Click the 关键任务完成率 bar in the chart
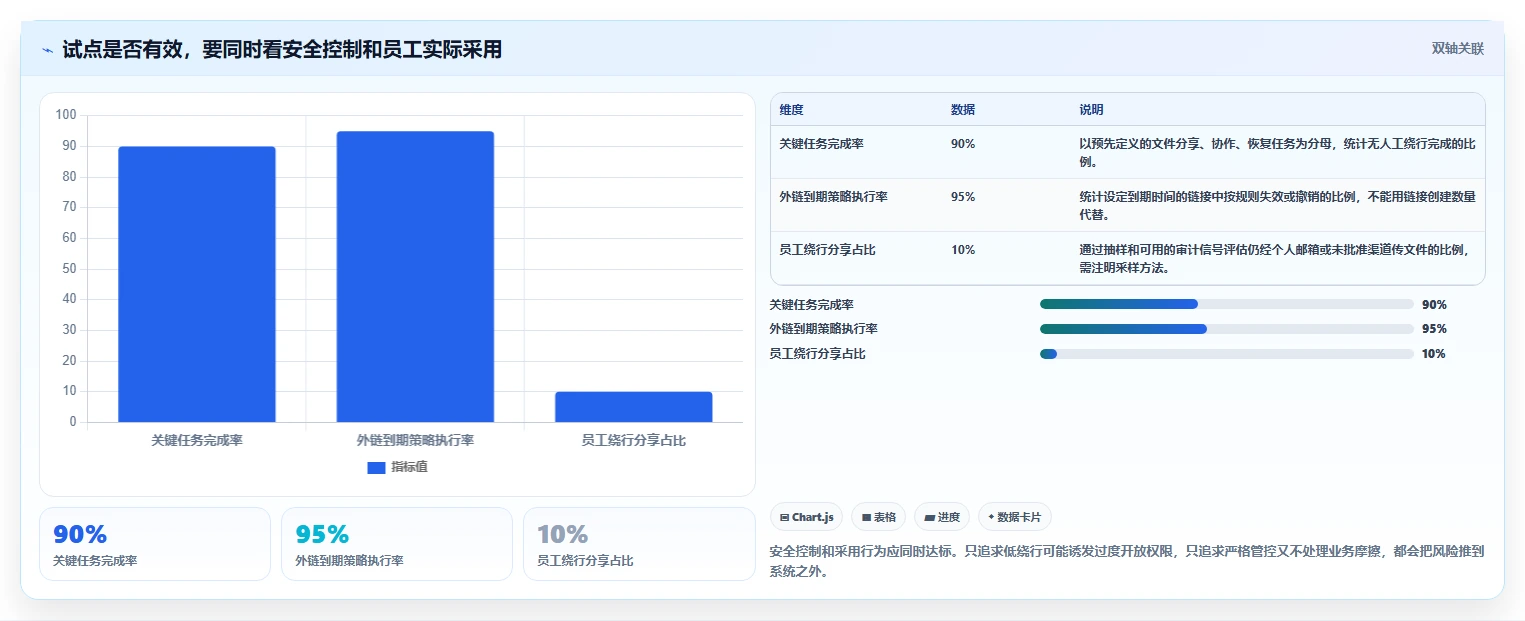This screenshot has width=1525, height=621. point(197,284)
